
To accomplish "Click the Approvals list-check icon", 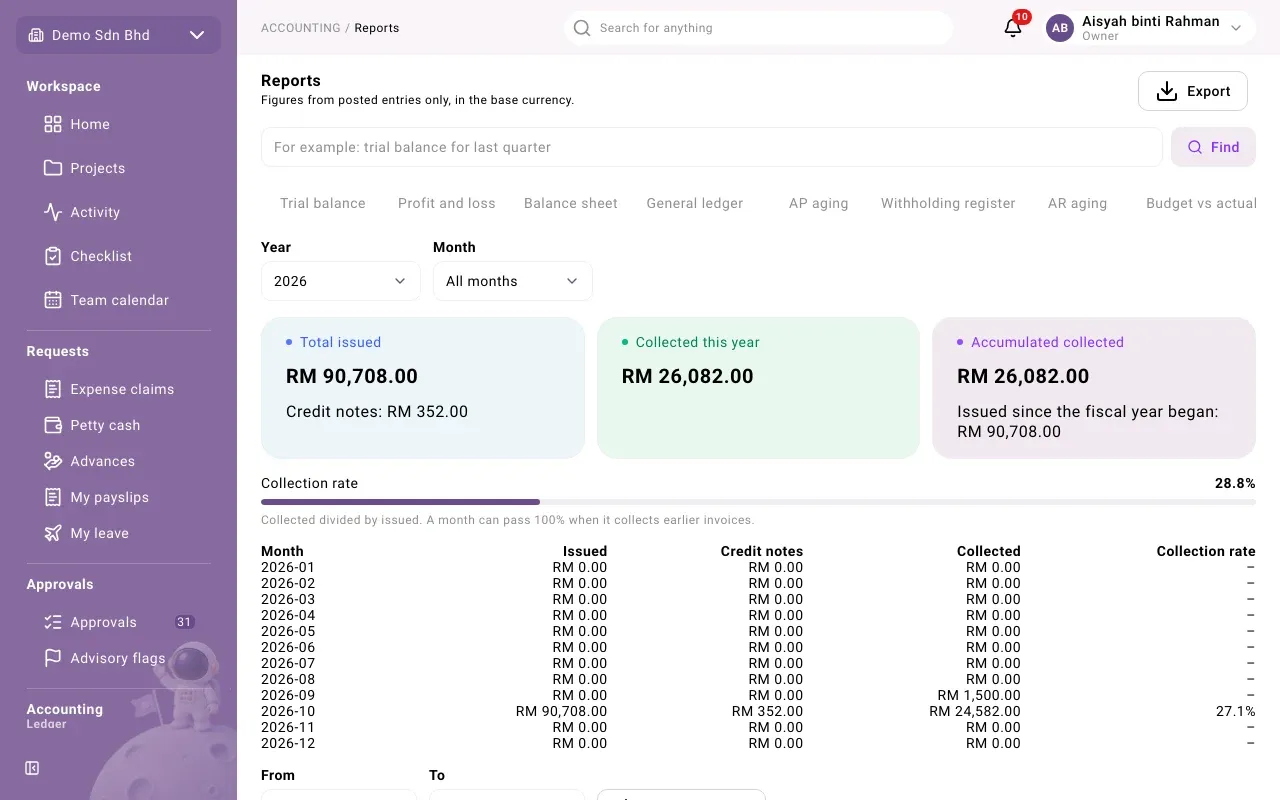I will (x=53, y=622).
